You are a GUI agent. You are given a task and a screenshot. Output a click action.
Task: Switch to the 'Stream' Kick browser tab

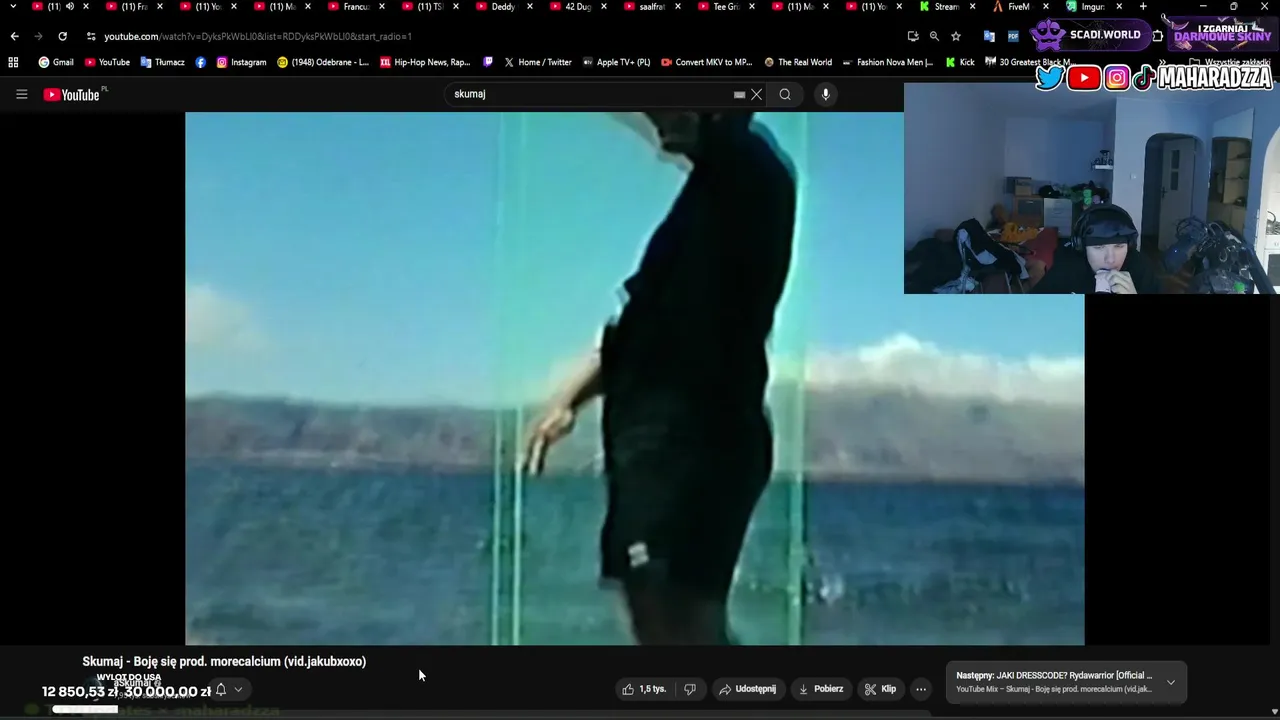(x=940, y=7)
